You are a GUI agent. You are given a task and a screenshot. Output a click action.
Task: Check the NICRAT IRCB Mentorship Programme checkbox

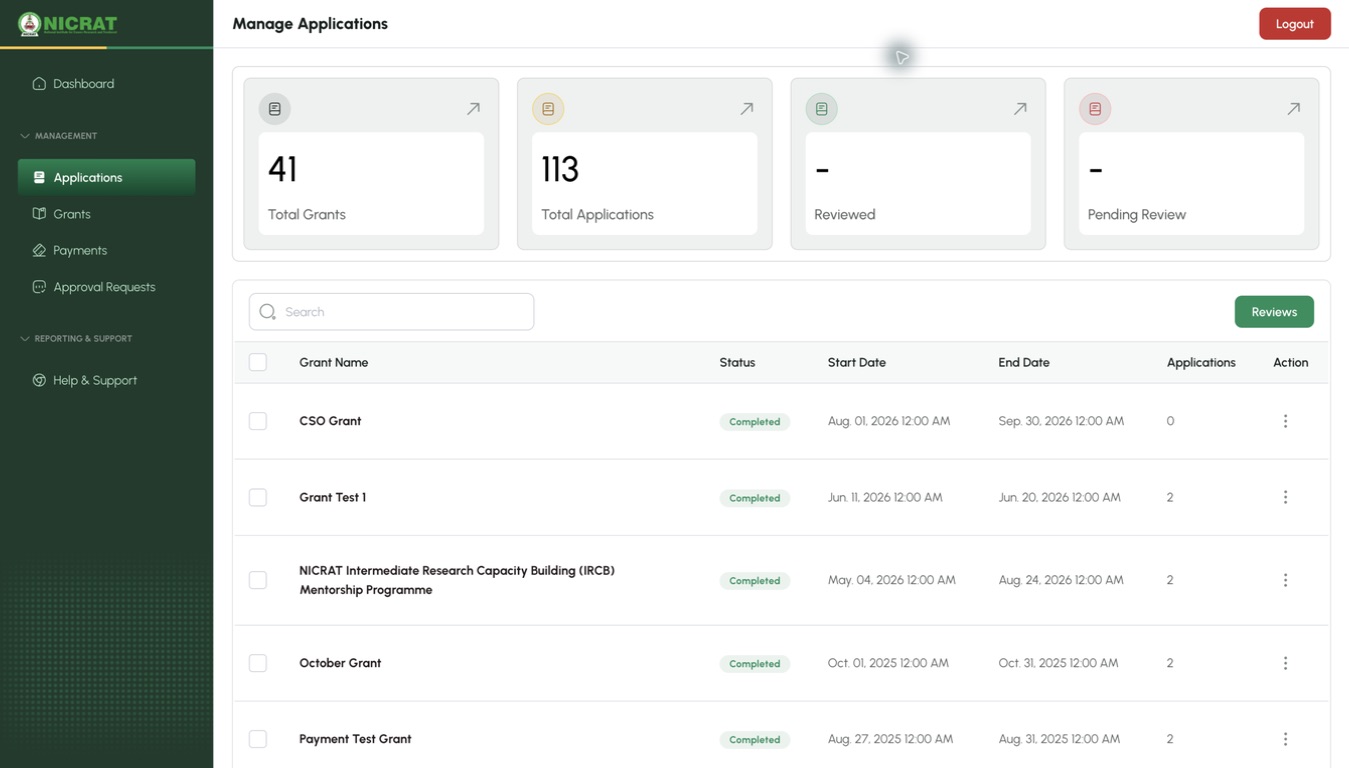point(258,580)
